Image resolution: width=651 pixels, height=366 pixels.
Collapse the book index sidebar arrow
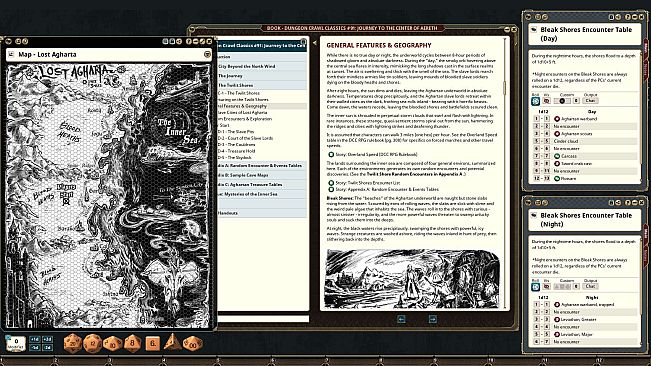point(314,43)
